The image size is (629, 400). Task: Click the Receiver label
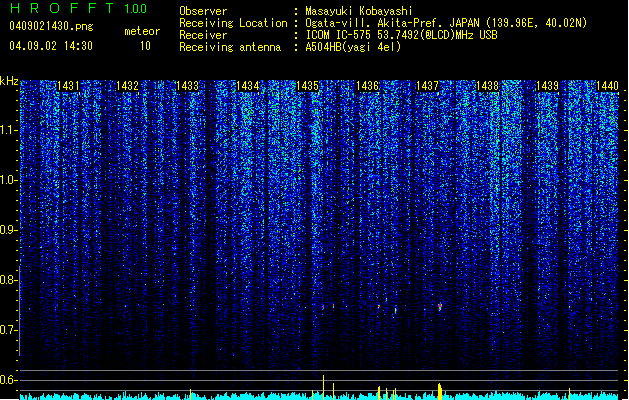[203, 35]
